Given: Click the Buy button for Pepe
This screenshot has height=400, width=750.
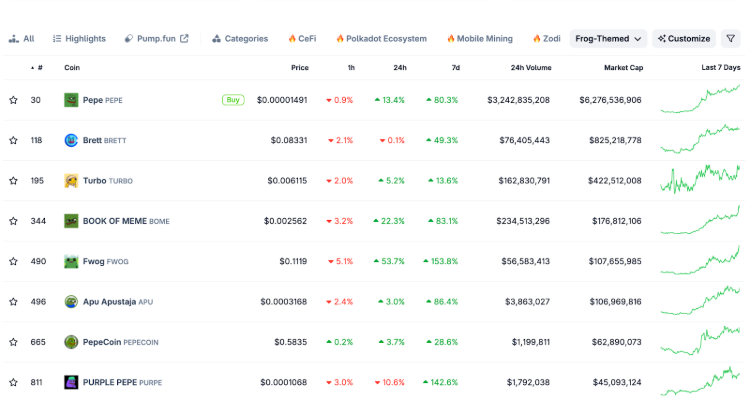Looking at the screenshot, I should click(233, 100).
